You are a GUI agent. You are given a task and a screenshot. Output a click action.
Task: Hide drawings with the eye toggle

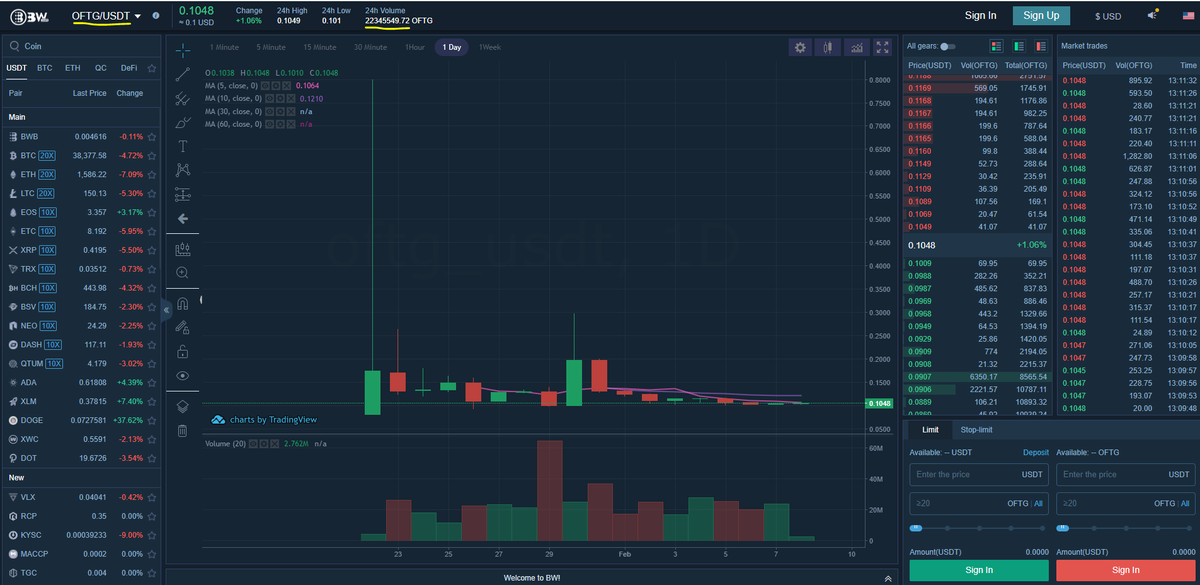coord(182,375)
